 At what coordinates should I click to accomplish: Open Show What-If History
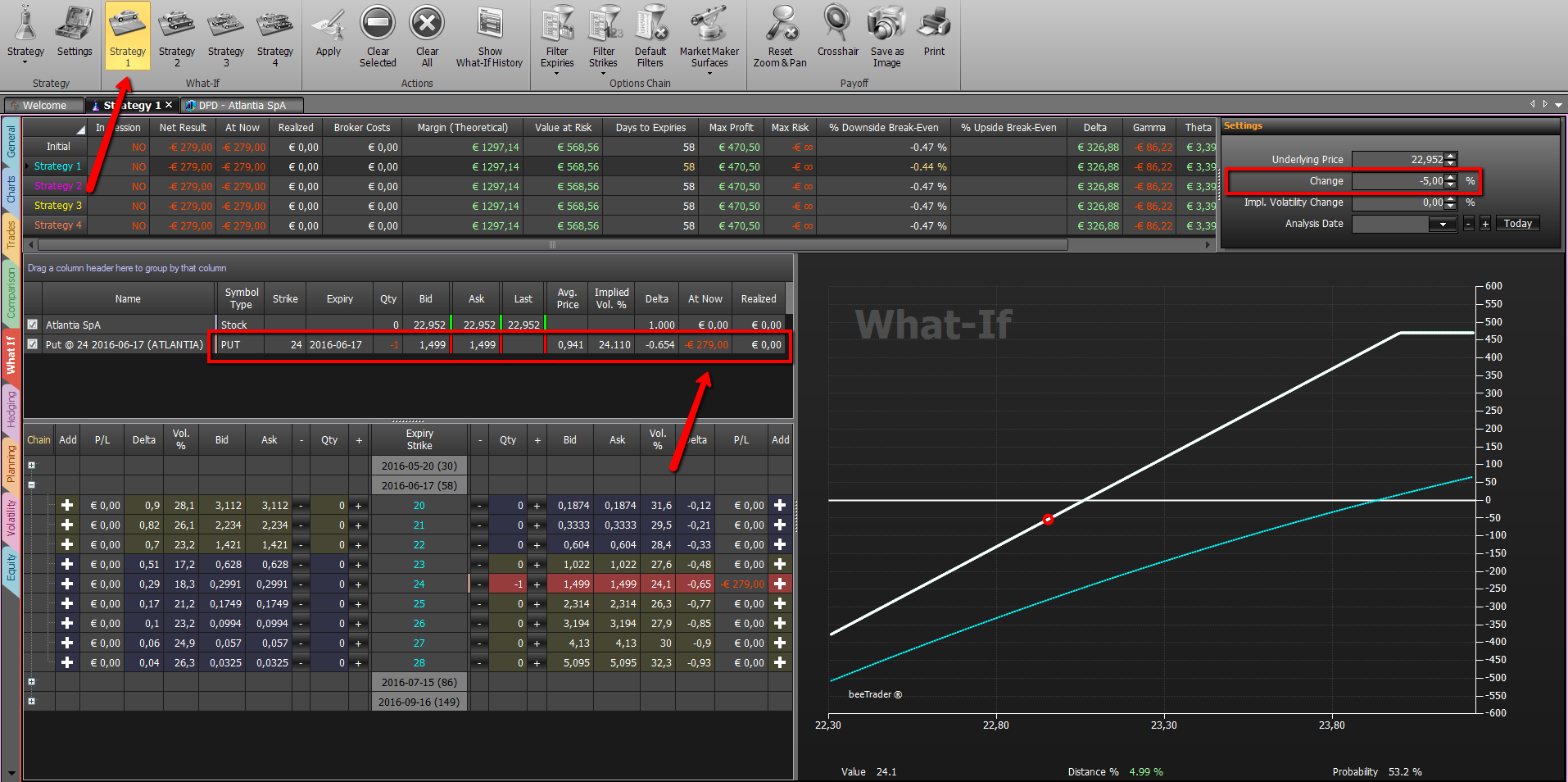tap(490, 24)
